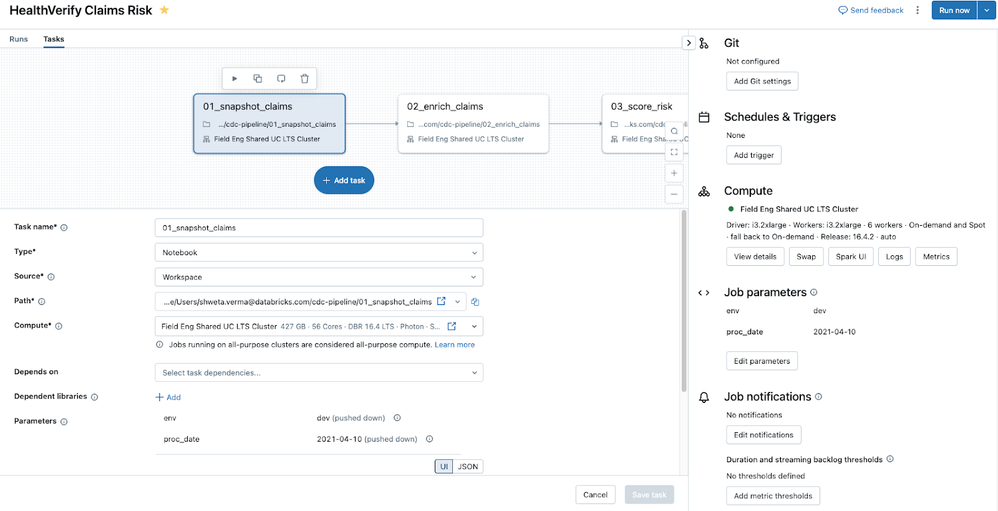This screenshot has height=511, width=998.
Task: Switch parameters view to UI mode
Action: 444,466
